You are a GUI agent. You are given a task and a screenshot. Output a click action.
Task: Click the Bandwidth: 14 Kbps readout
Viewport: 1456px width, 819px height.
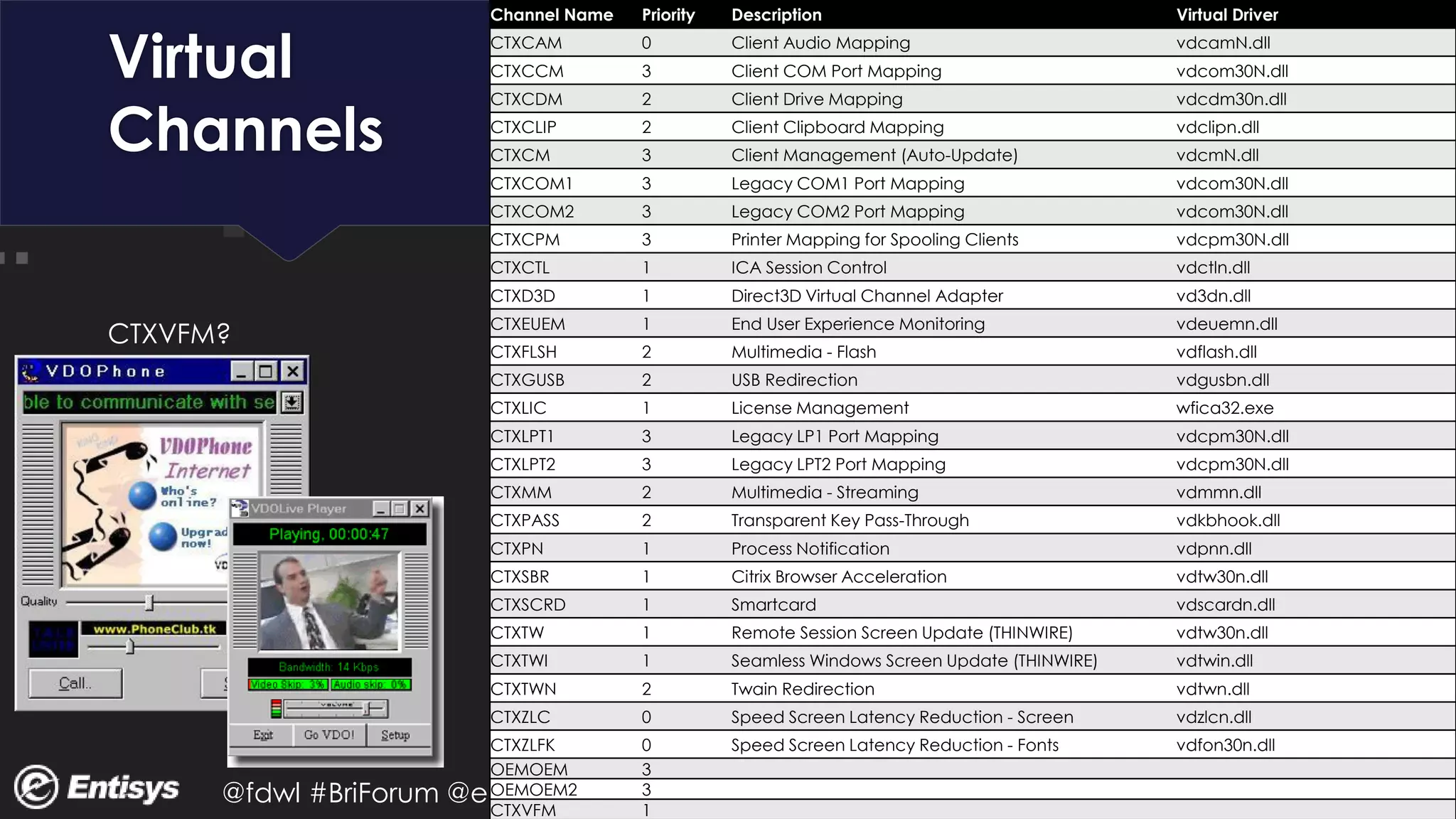[x=329, y=667]
